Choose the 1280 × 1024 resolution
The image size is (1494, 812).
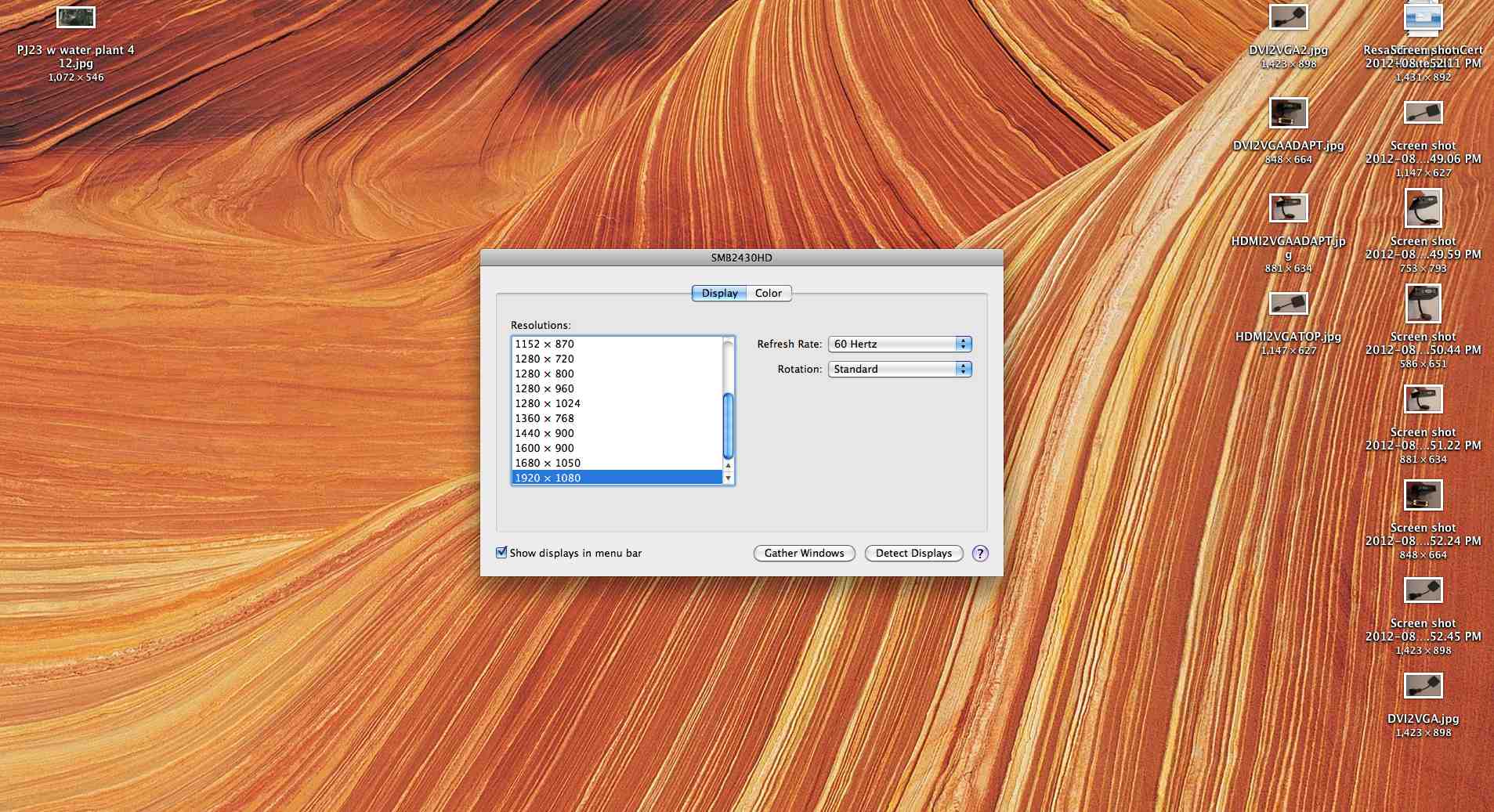click(x=548, y=404)
